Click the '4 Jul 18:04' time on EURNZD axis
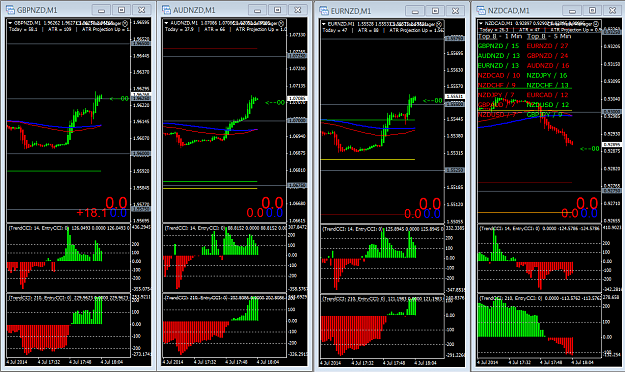 [x=425, y=363]
